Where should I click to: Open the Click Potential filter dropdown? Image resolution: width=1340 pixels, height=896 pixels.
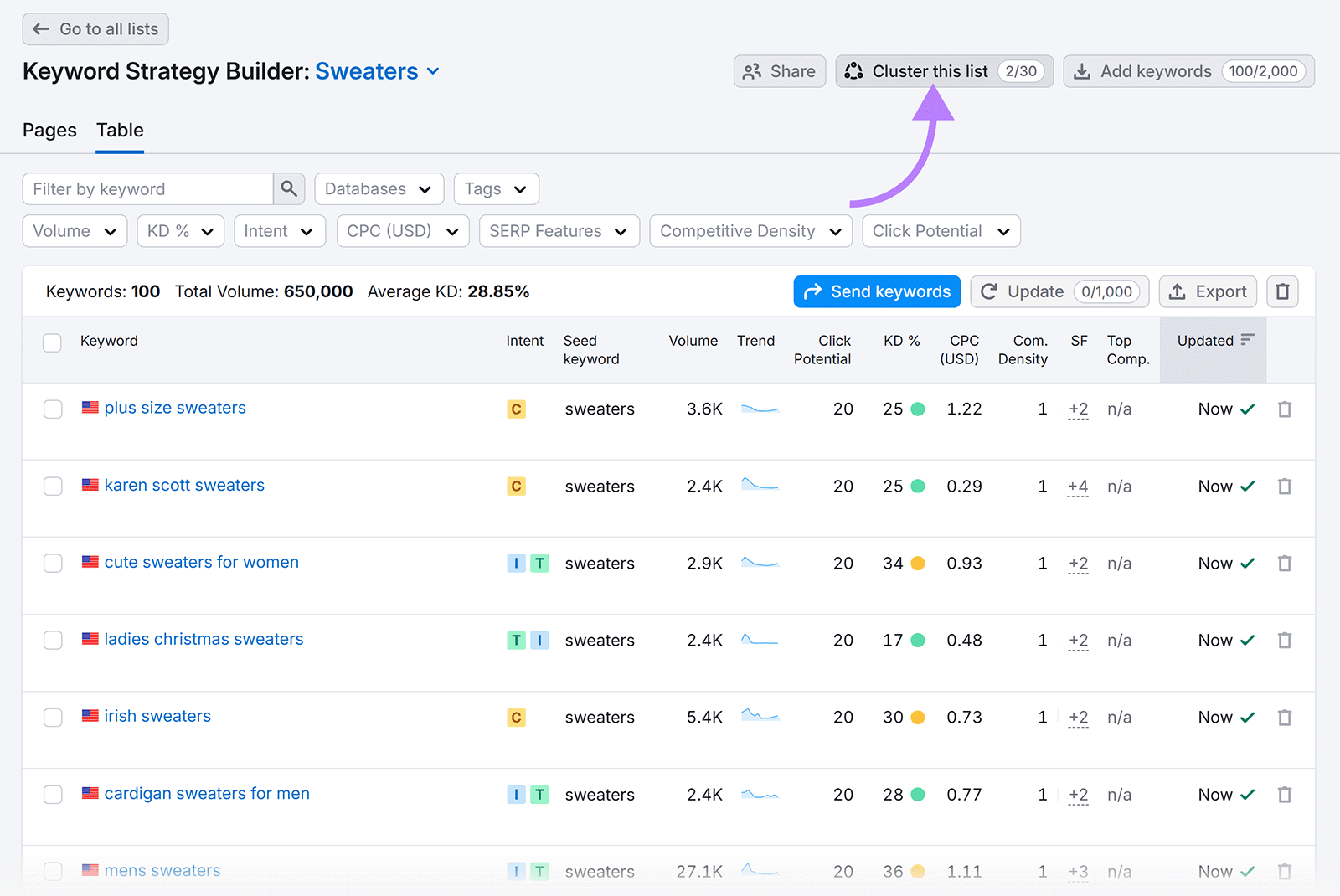coord(941,231)
